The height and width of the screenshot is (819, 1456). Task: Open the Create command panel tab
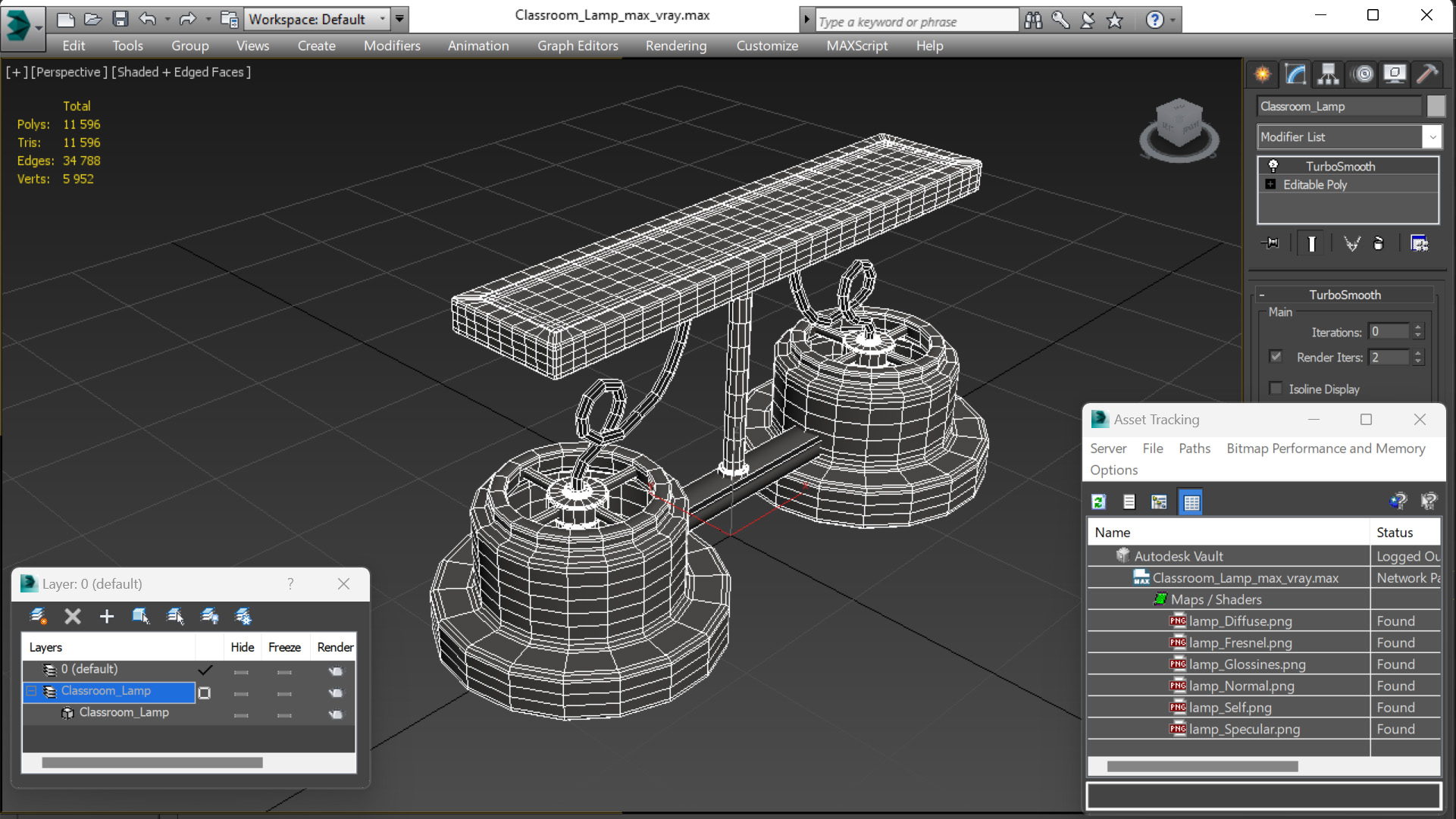click(x=1263, y=73)
